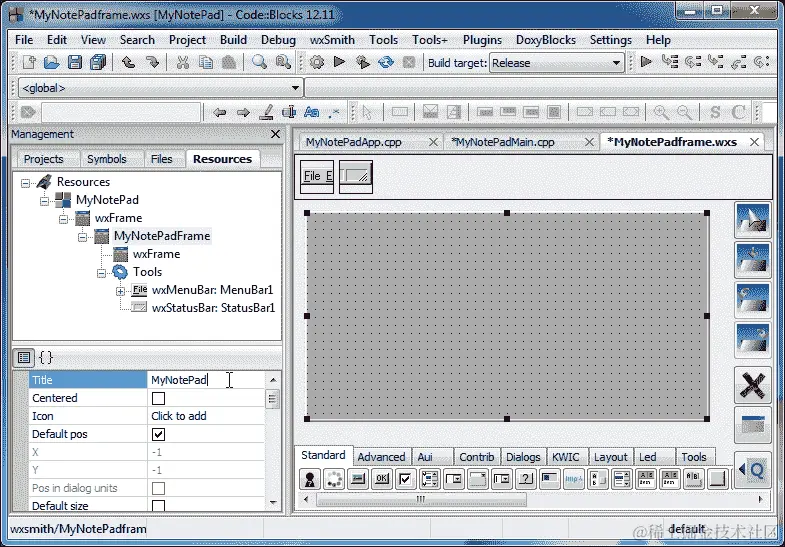Uncheck the Default pos checkbox
Image resolution: width=785 pixels, height=547 pixels.
tap(158, 434)
